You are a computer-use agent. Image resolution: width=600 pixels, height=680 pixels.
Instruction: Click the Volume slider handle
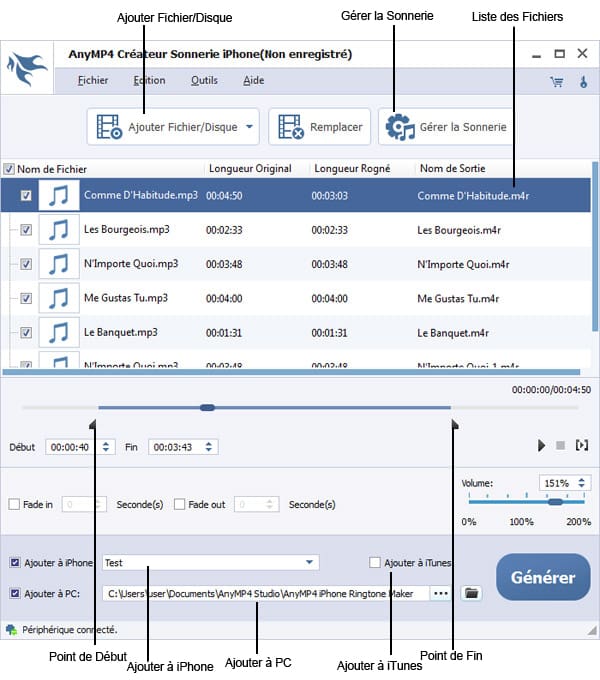[555, 502]
